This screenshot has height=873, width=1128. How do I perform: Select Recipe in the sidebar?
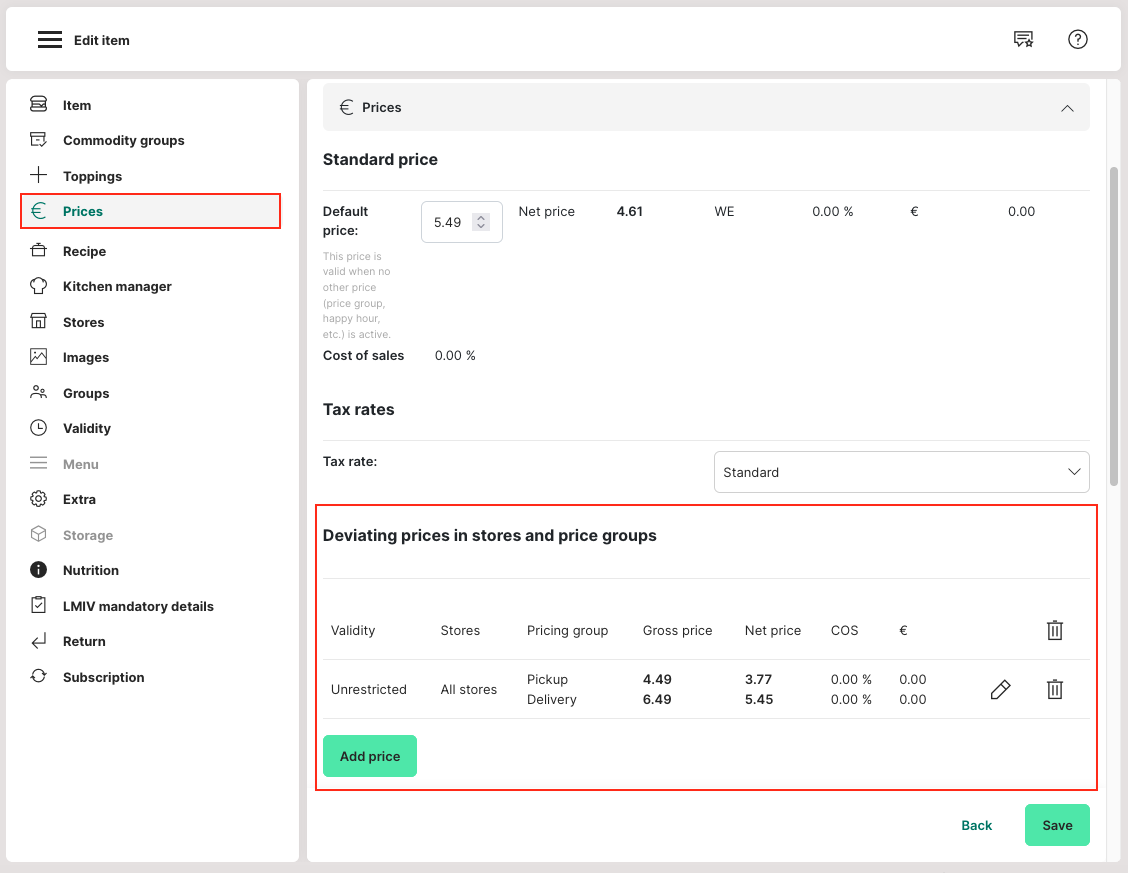pyautogui.click(x=84, y=251)
